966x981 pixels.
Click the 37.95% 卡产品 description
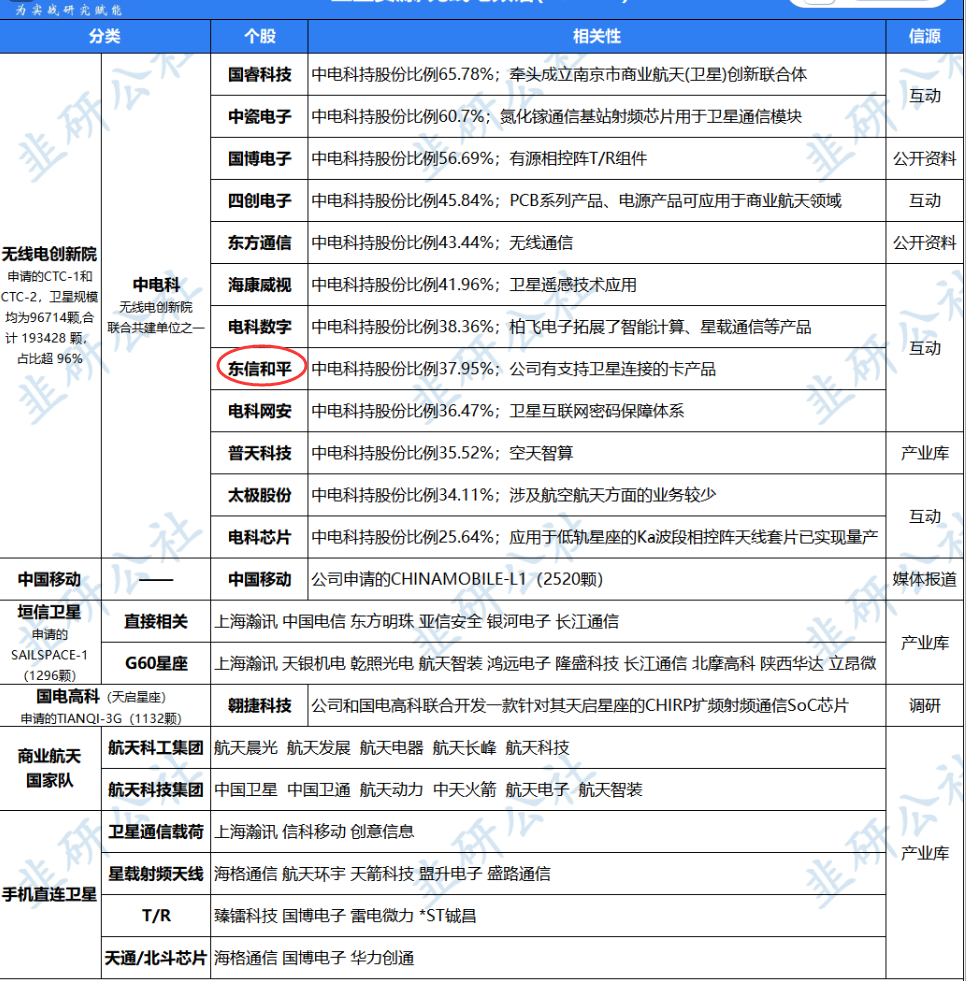(597, 369)
